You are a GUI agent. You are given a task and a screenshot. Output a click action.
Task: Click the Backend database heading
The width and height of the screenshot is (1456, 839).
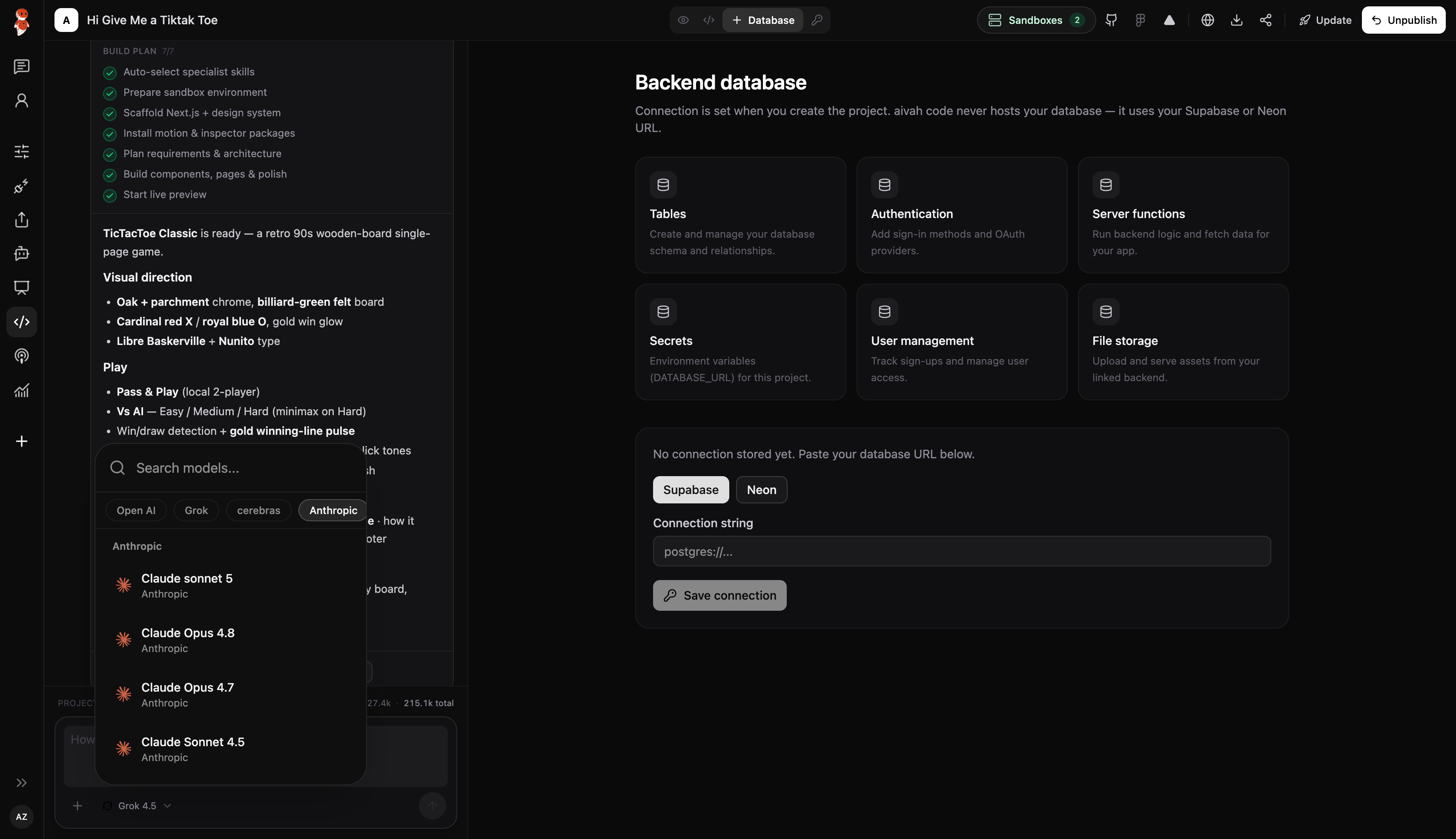720,82
